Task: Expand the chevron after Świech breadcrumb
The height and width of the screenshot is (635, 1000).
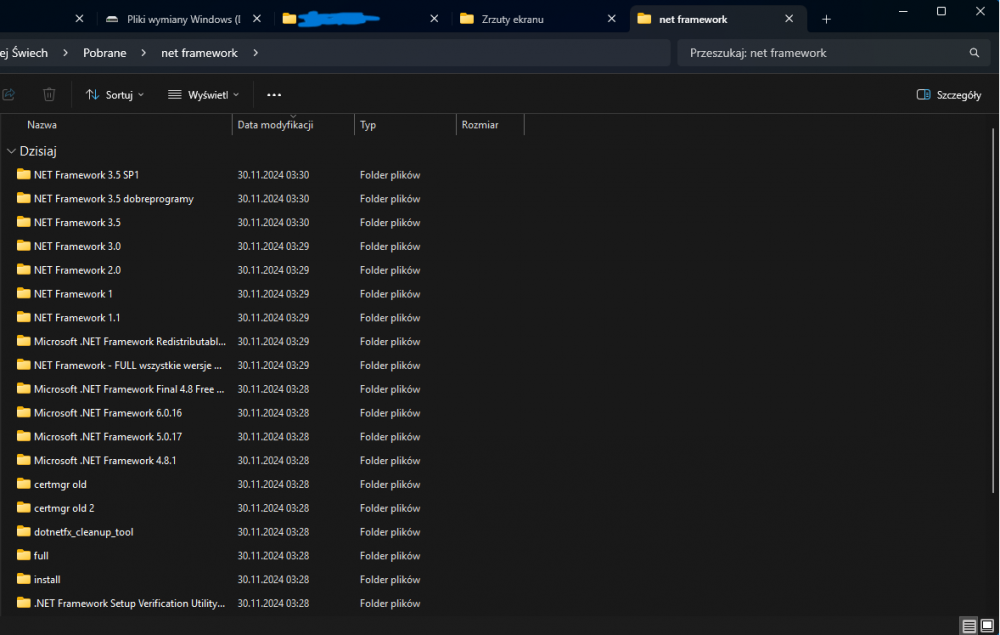Action: 65,53
